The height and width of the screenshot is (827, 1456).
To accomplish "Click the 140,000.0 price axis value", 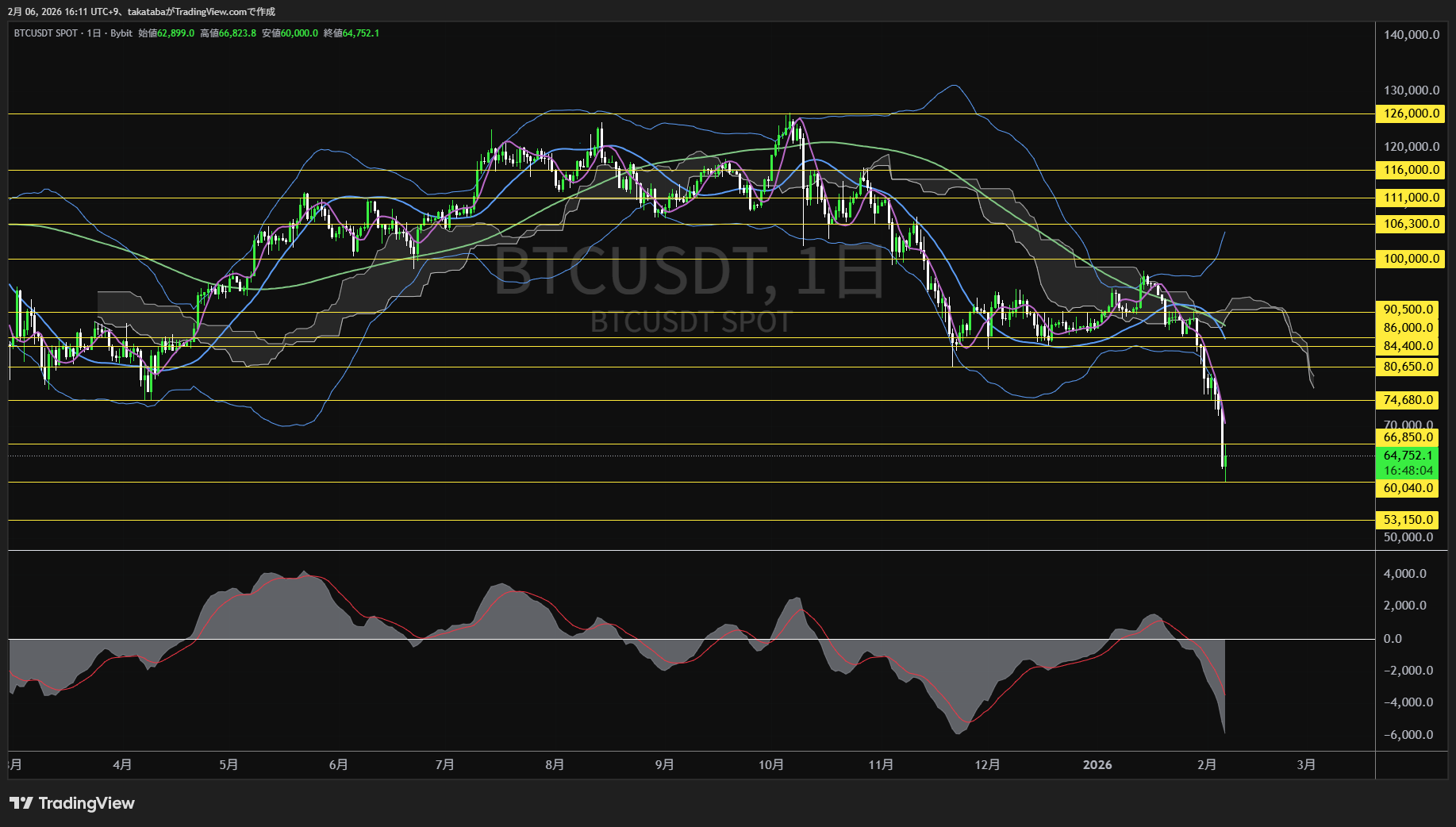I will tap(1412, 35).
